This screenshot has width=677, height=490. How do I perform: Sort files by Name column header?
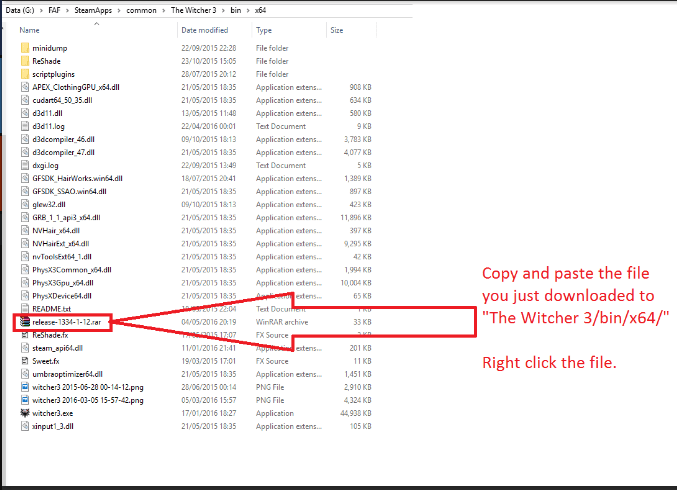coord(29,30)
